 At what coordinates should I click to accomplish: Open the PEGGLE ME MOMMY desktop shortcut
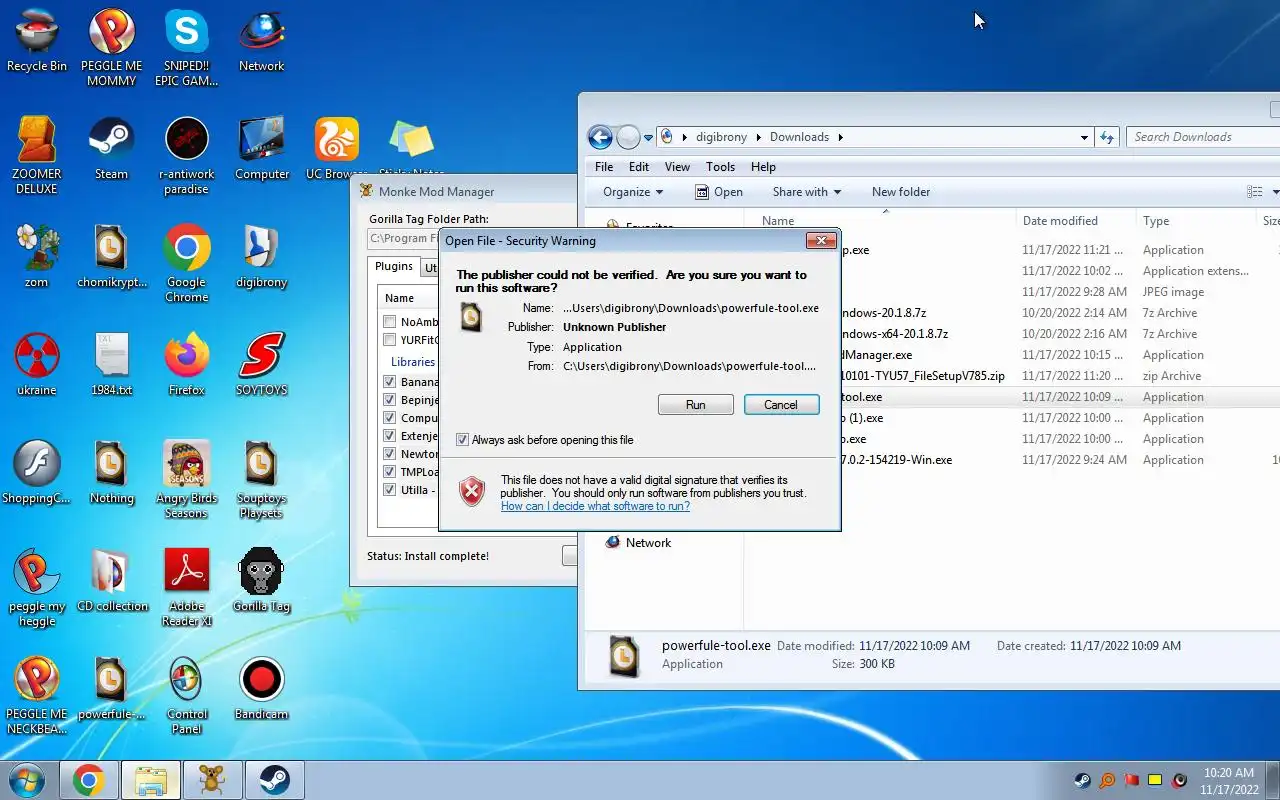click(112, 48)
